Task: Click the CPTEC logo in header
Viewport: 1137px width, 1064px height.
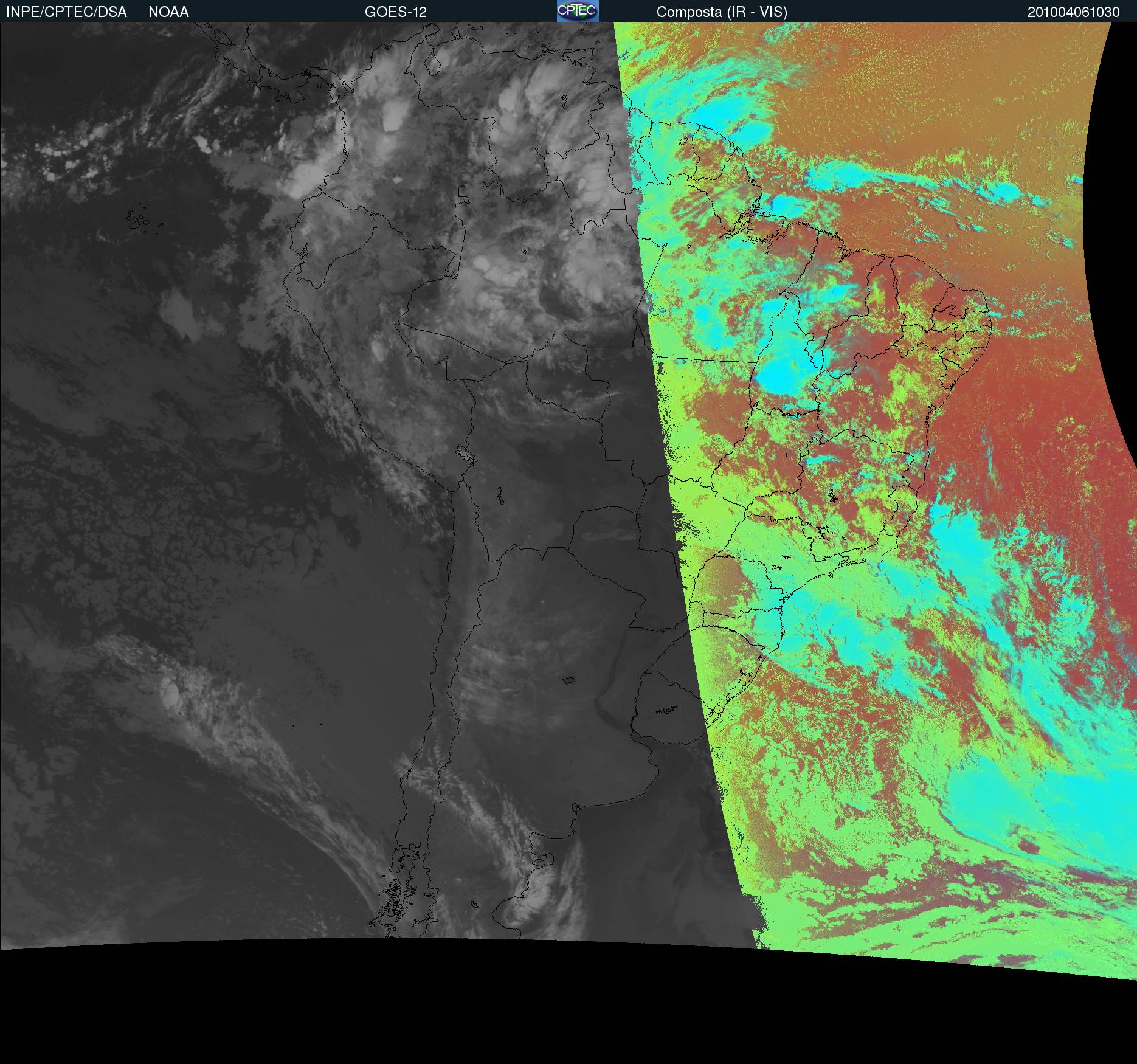Action: [x=578, y=11]
